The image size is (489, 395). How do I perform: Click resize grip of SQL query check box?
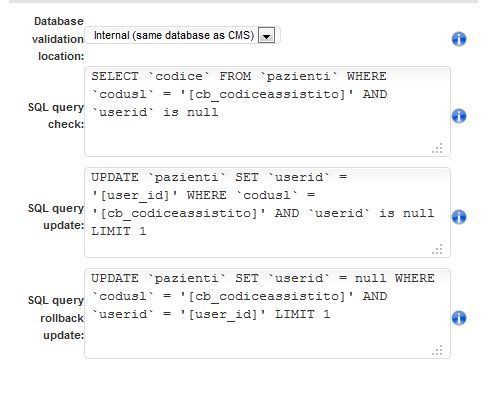point(437,148)
